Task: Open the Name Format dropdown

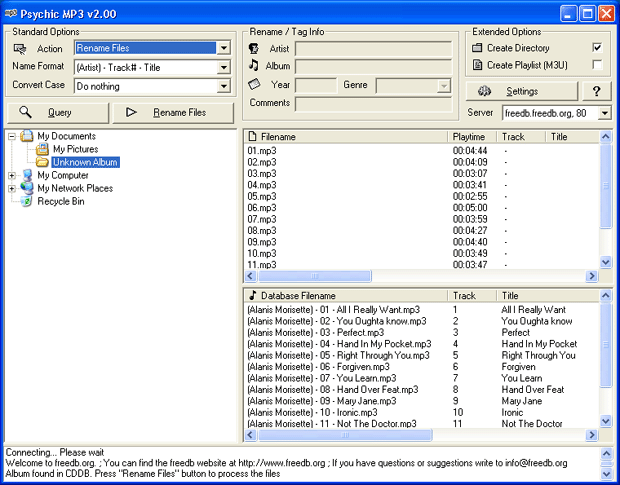Action: coord(224,67)
